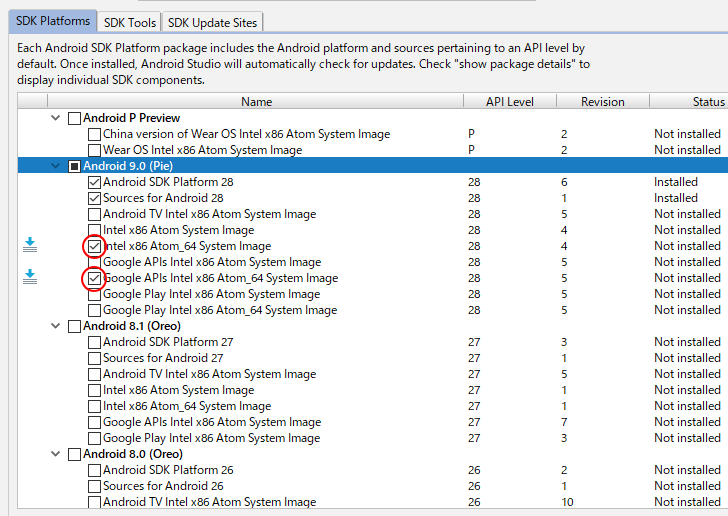Viewport: 728px width, 516px height.
Task: Collapse the Android 8.1 (Oreo) group
Action: (56, 326)
